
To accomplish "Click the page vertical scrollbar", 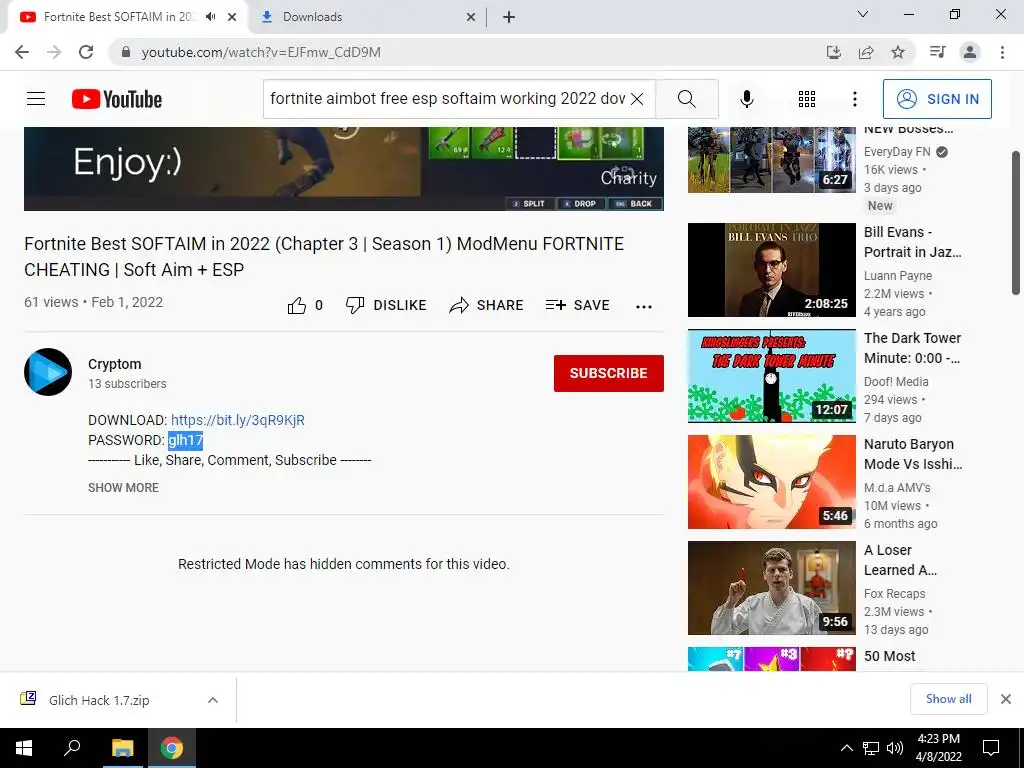I will pos(1016,223).
